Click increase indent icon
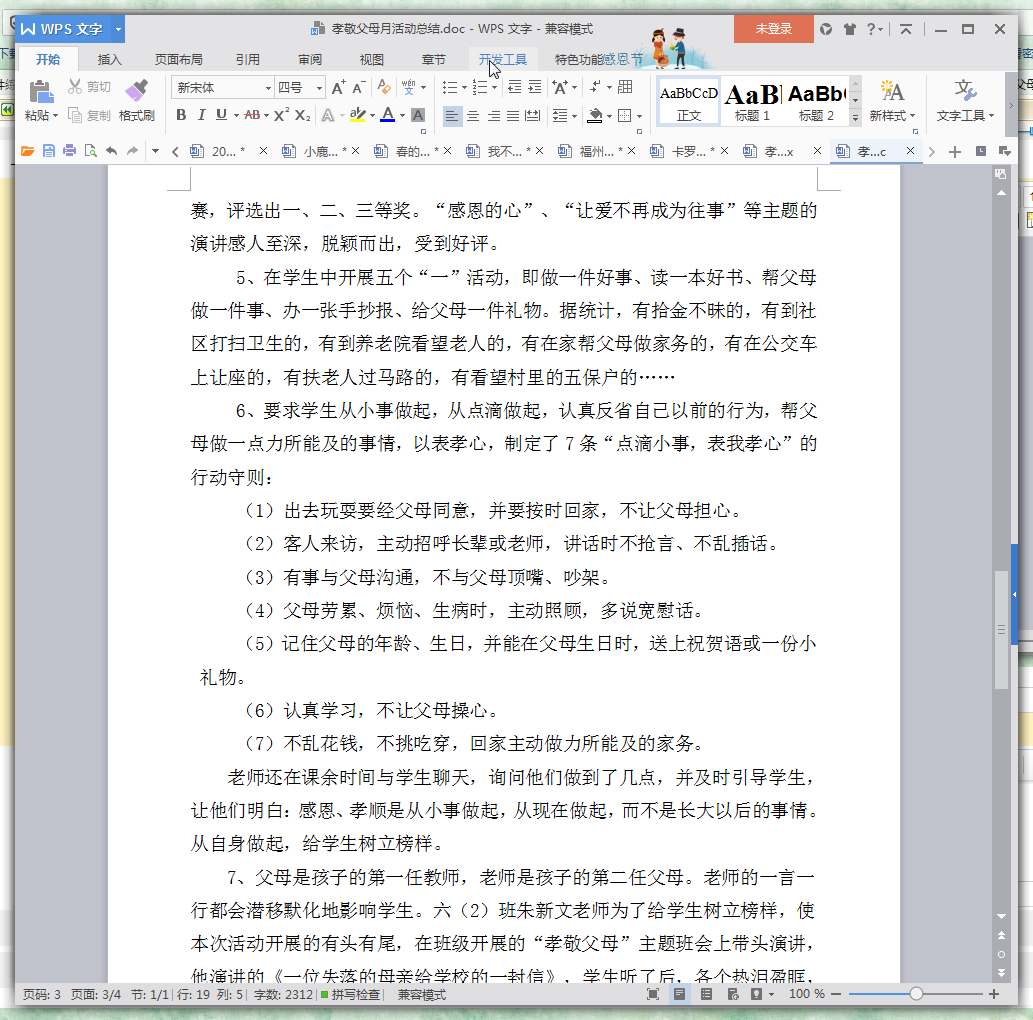Viewport: 1033px width, 1020px height. 535,87
